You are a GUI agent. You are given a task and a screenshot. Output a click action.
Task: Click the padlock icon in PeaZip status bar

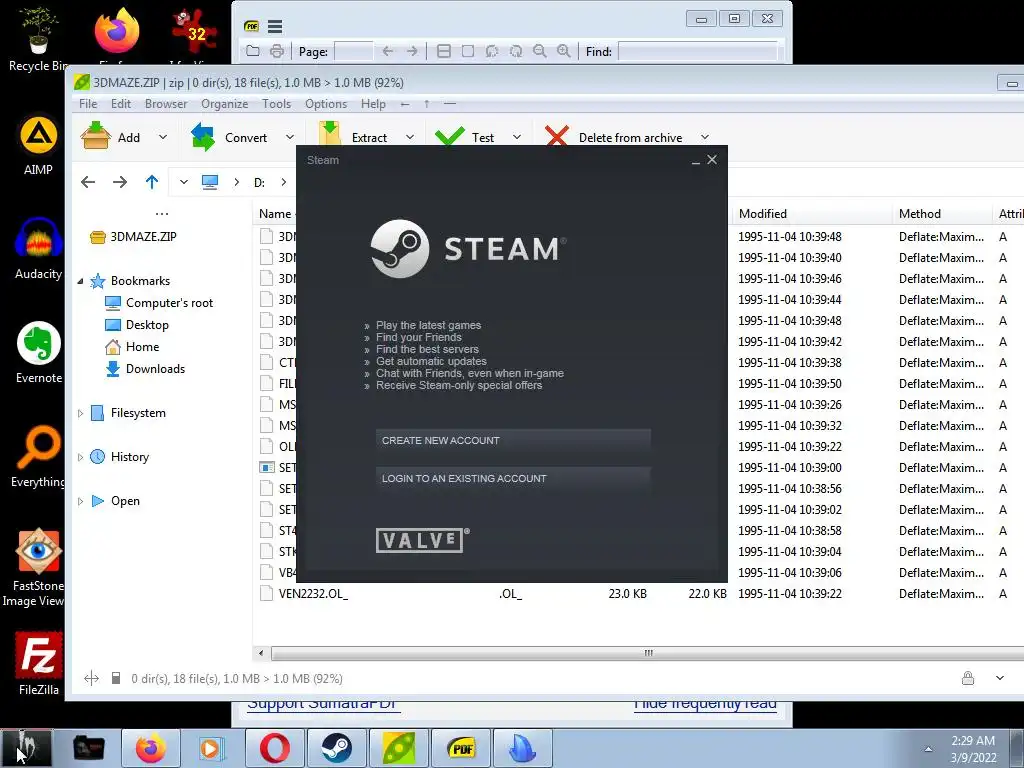968,678
